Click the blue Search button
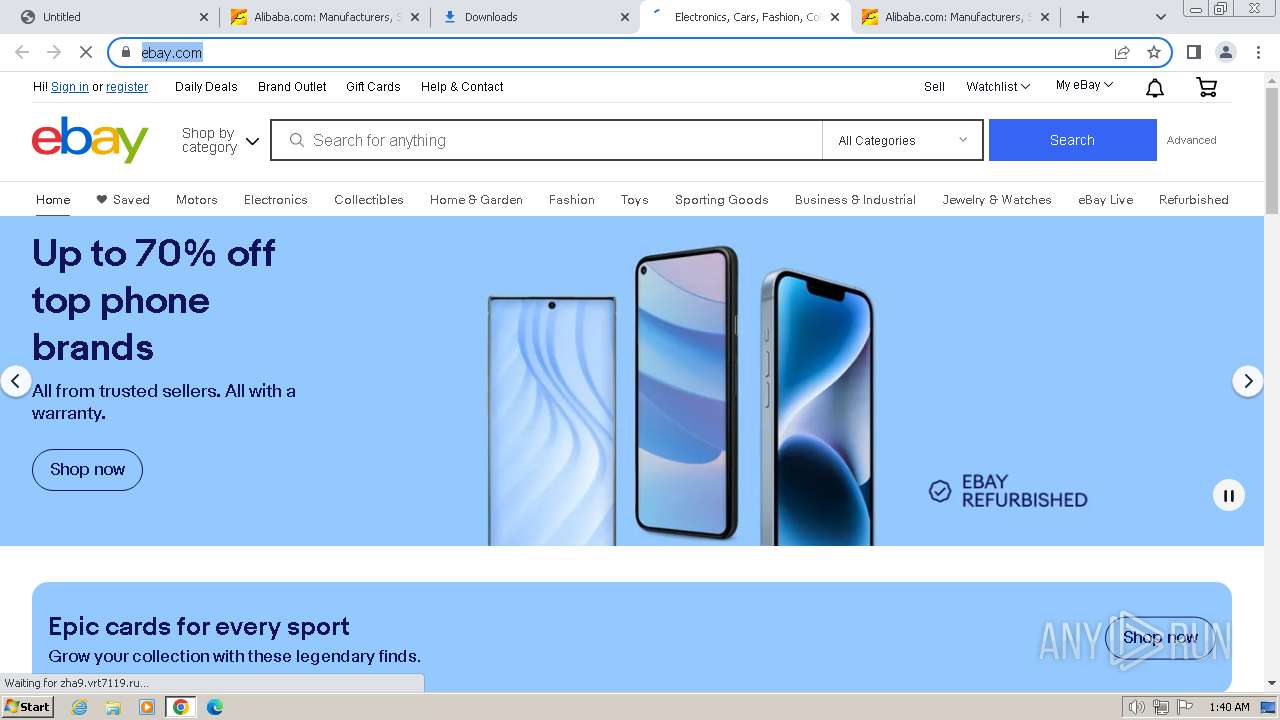This screenshot has height=720, width=1280. pyautogui.click(x=1072, y=140)
